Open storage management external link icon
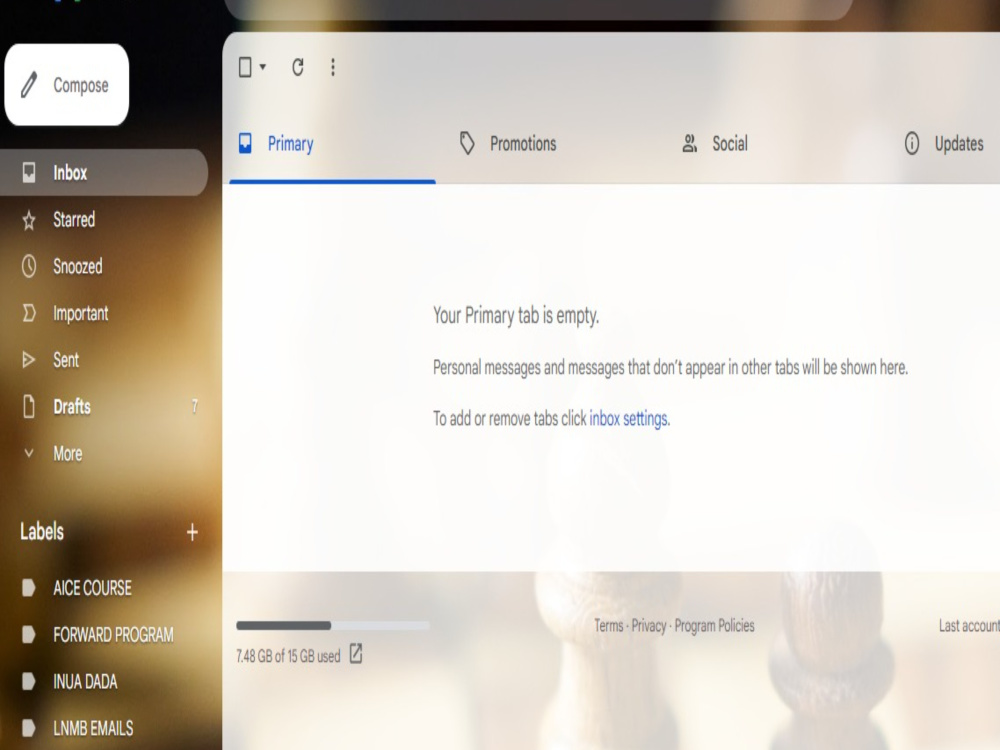The image size is (1000, 750). [356, 654]
